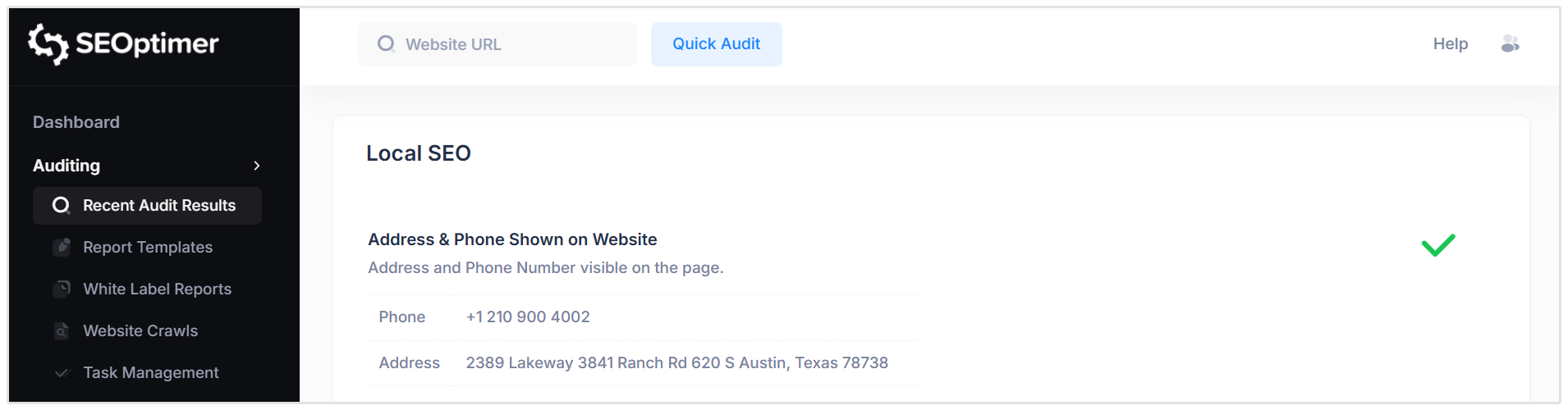The width and height of the screenshot is (1568, 410).
Task: Click the SEOptimer brand name text
Action: point(148,43)
